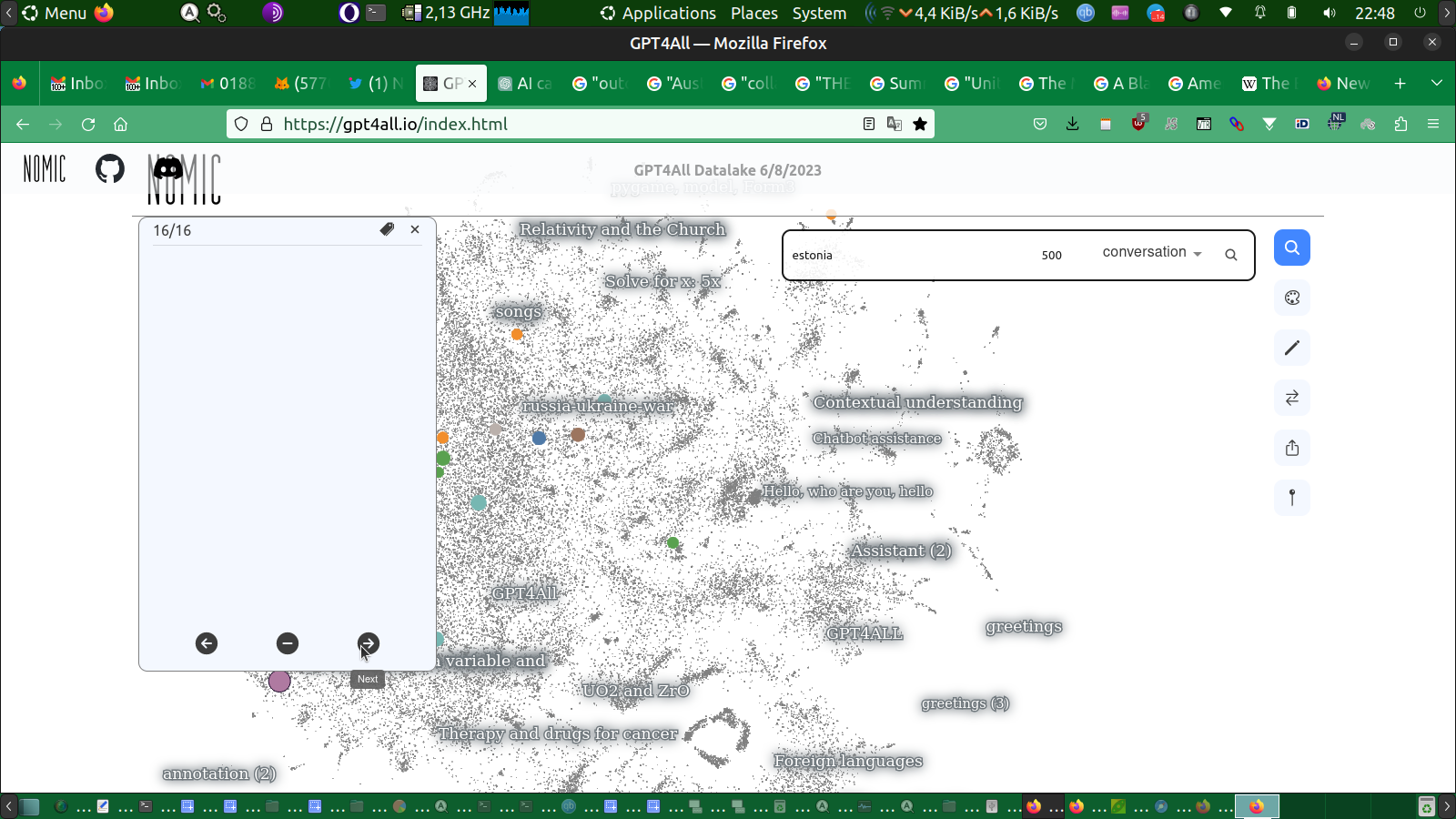Switch to the 'New' Firefox tab
1456x819 pixels.
click(x=1344, y=83)
